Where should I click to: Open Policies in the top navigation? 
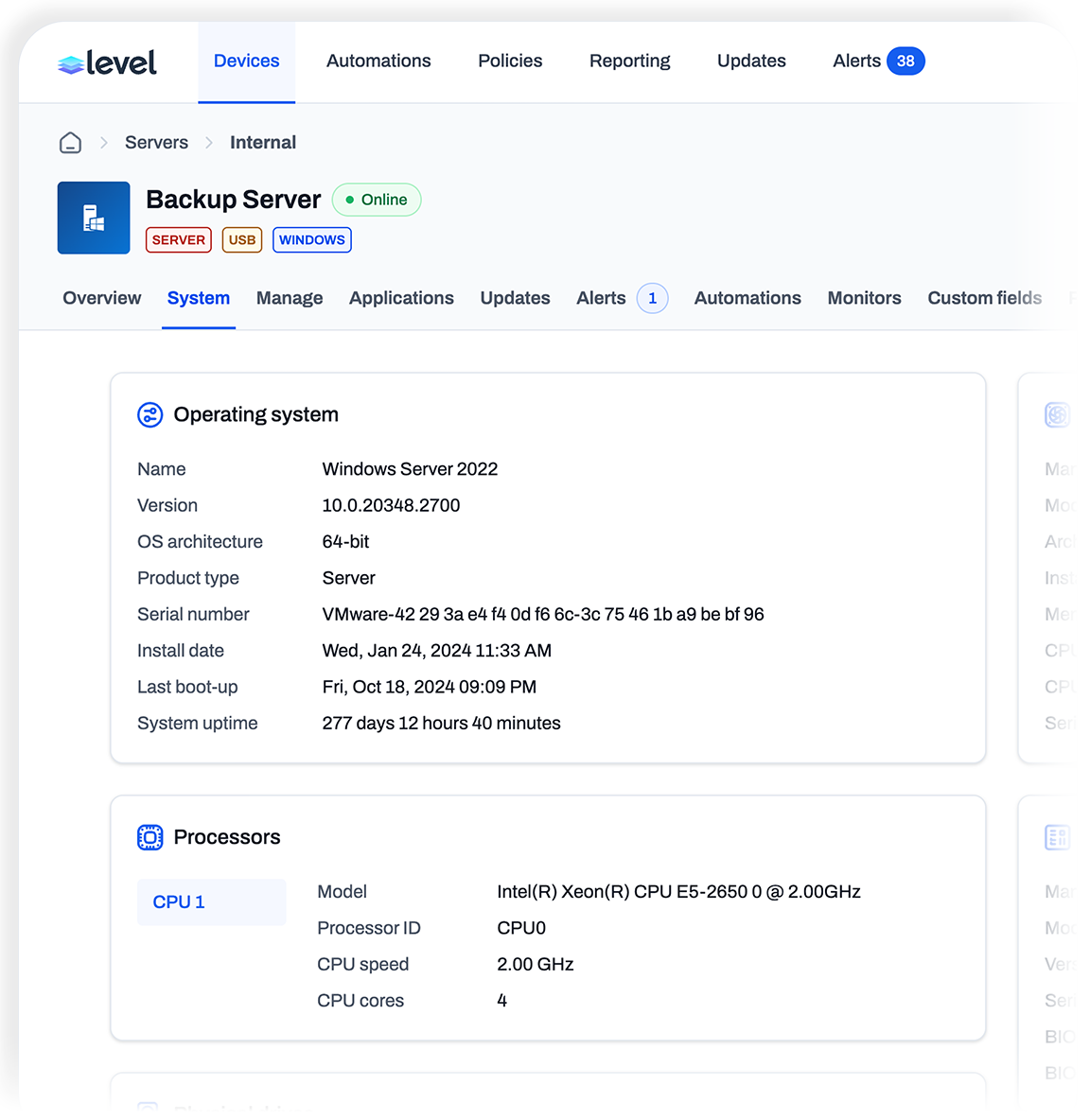[510, 61]
